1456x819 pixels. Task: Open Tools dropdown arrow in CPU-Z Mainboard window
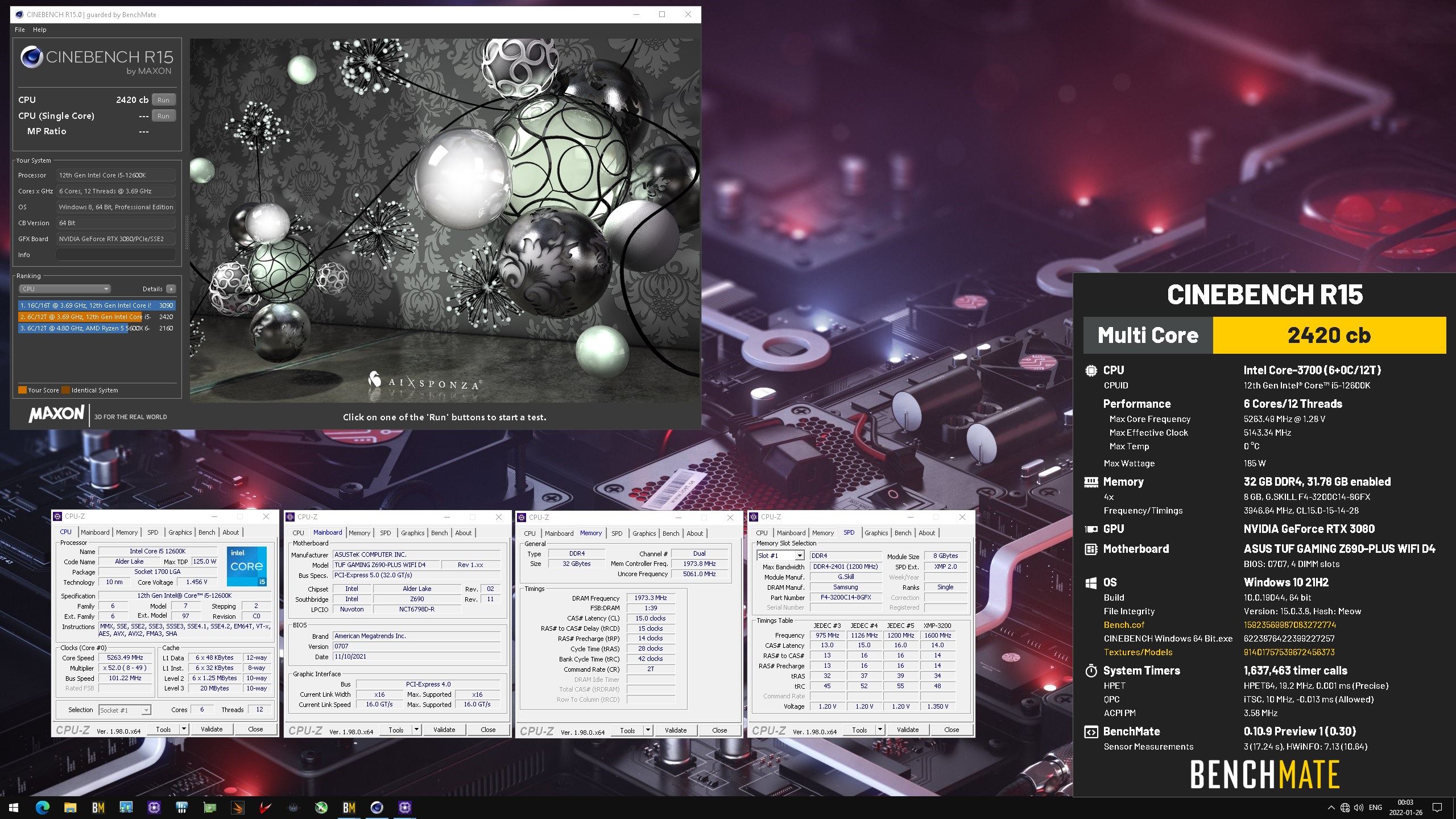[416, 730]
